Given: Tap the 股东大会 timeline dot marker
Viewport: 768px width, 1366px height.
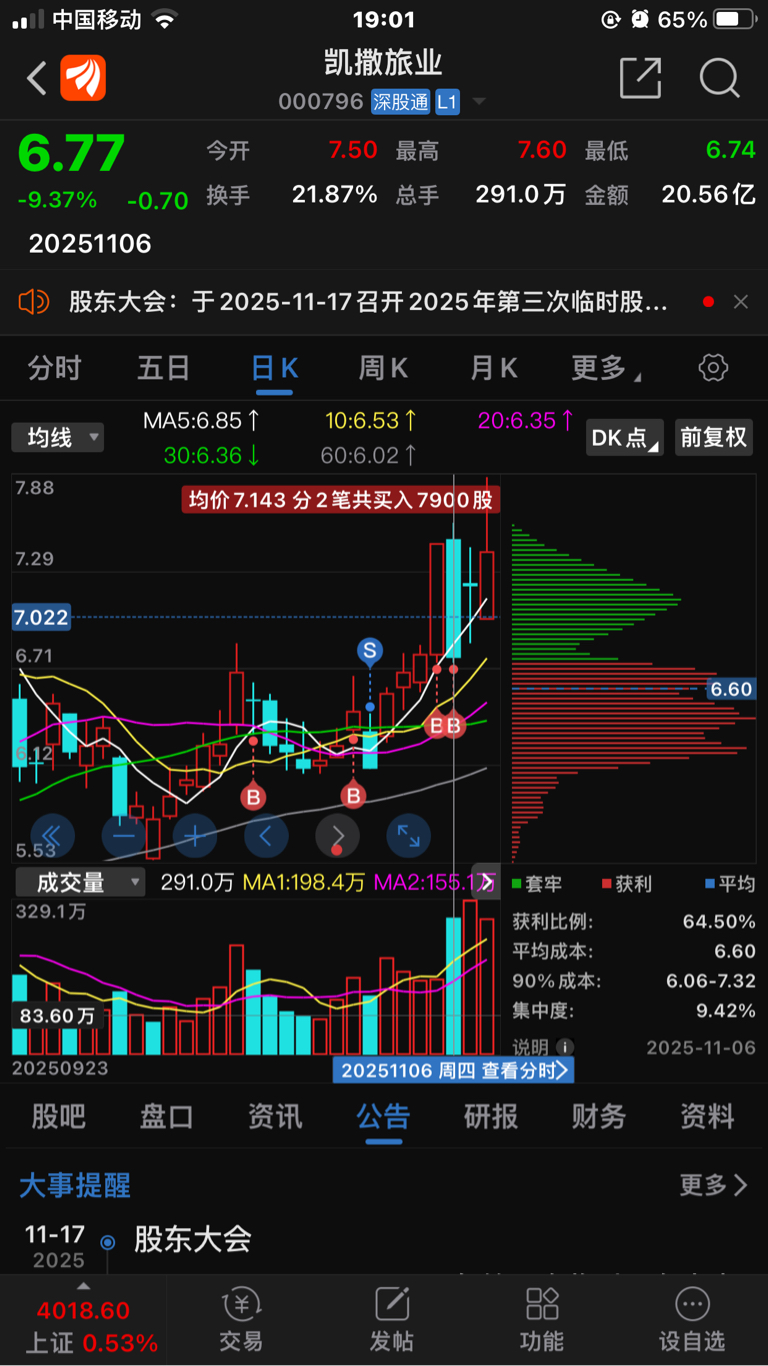Looking at the screenshot, I should pos(108,1242).
